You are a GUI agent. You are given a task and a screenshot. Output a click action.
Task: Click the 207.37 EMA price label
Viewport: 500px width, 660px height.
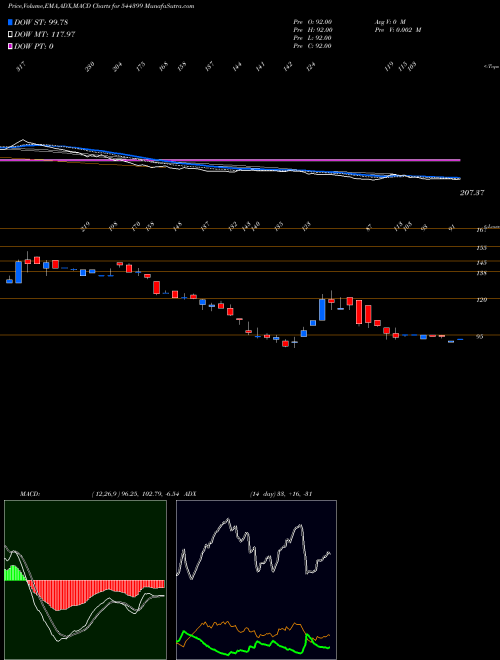point(472,193)
